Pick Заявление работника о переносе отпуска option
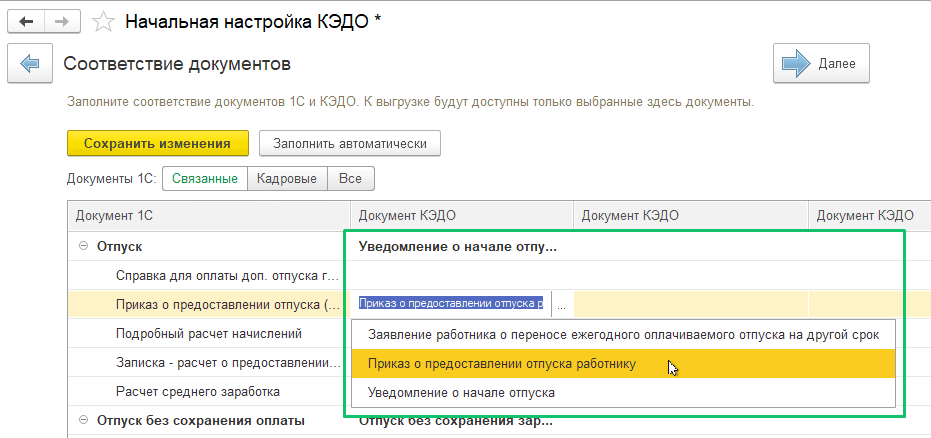The width and height of the screenshot is (931, 438). 623,335
